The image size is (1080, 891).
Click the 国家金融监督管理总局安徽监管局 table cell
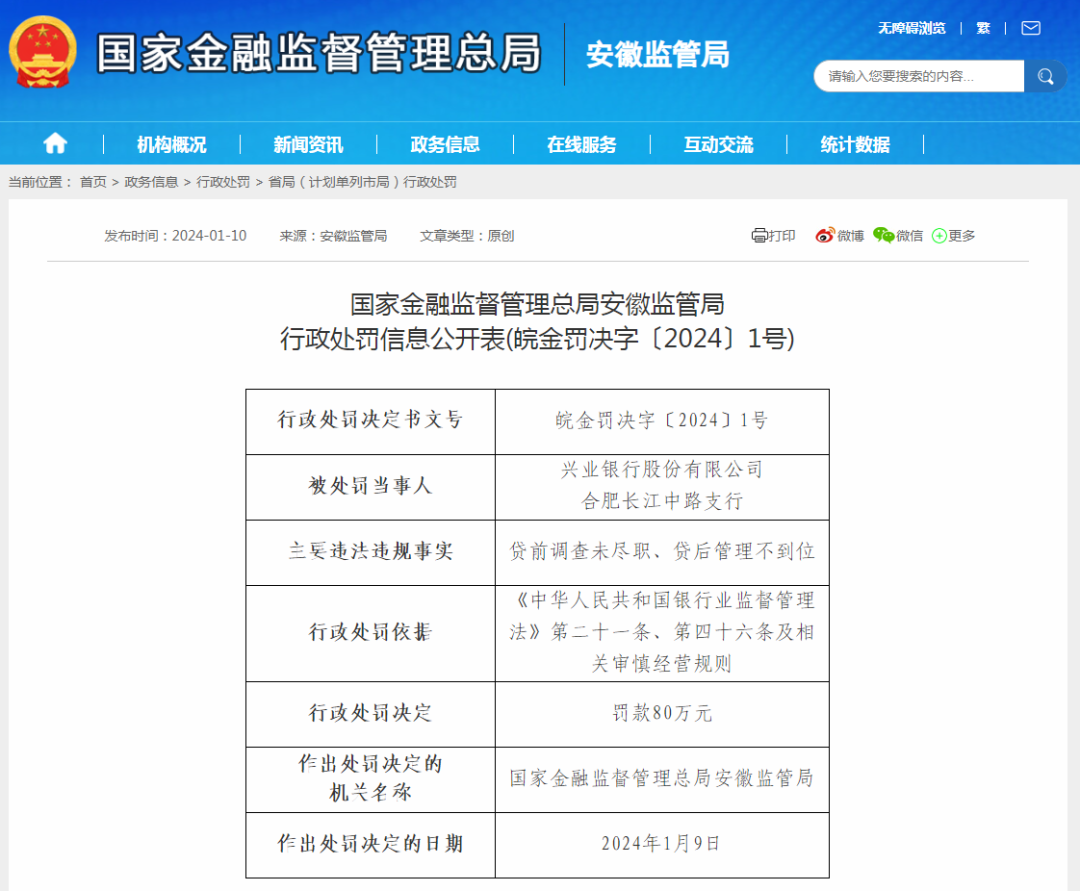662,779
